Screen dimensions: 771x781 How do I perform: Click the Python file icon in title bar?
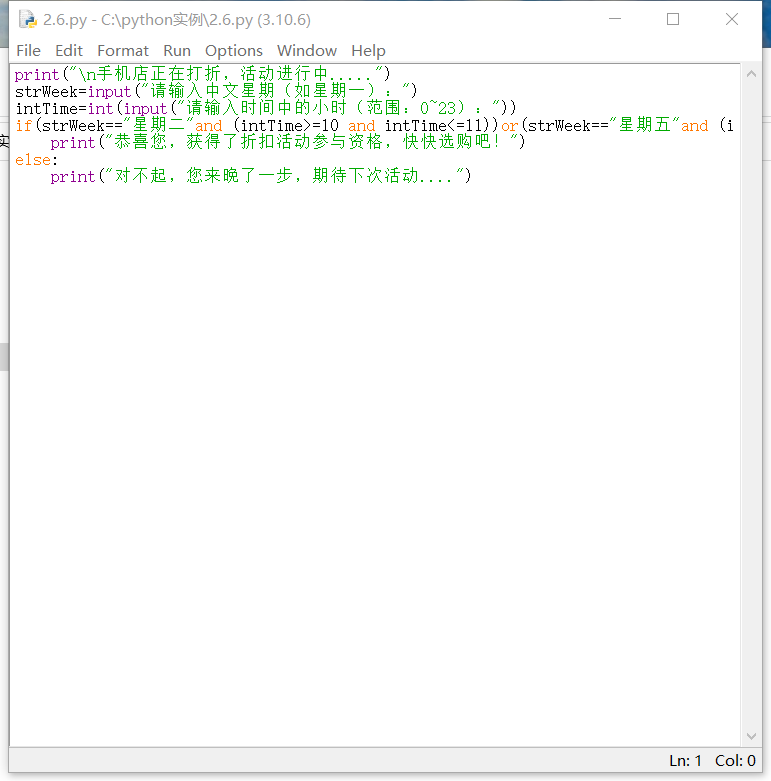(x=28, y=19)
